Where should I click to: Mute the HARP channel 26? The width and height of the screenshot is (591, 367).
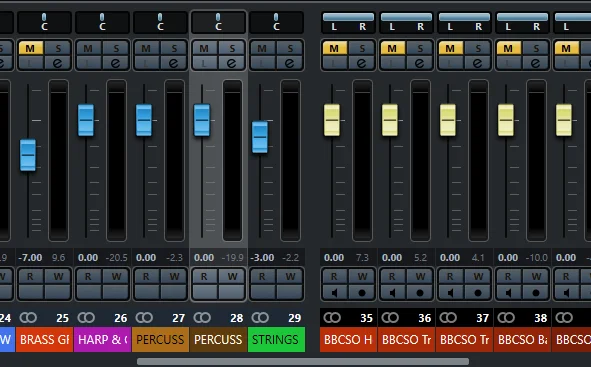pos(89,48)
